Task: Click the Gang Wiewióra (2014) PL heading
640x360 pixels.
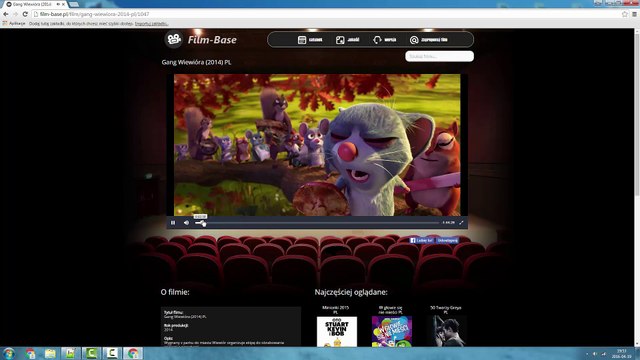Action: coord(196,62)
